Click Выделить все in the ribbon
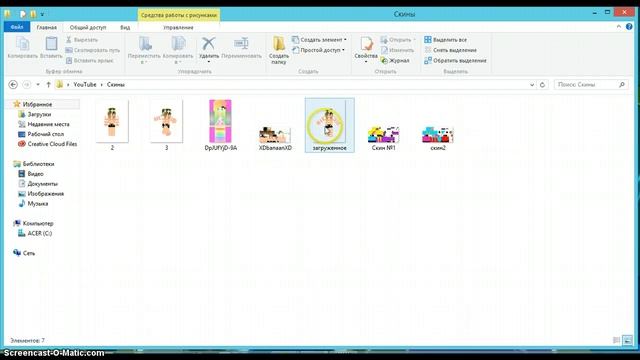640x360 pixels. pos(445,40)
